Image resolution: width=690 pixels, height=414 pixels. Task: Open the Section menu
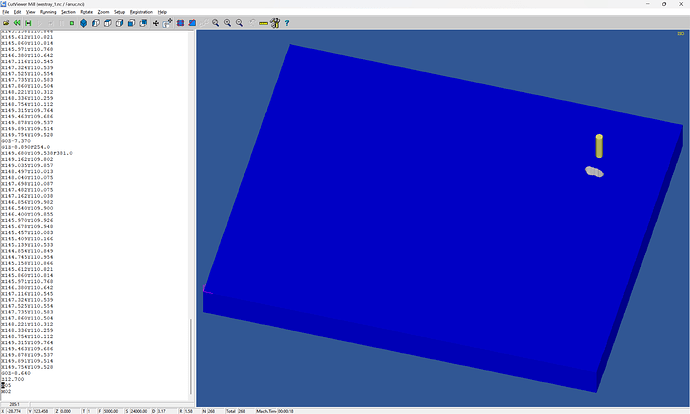[x=68, y=12]
